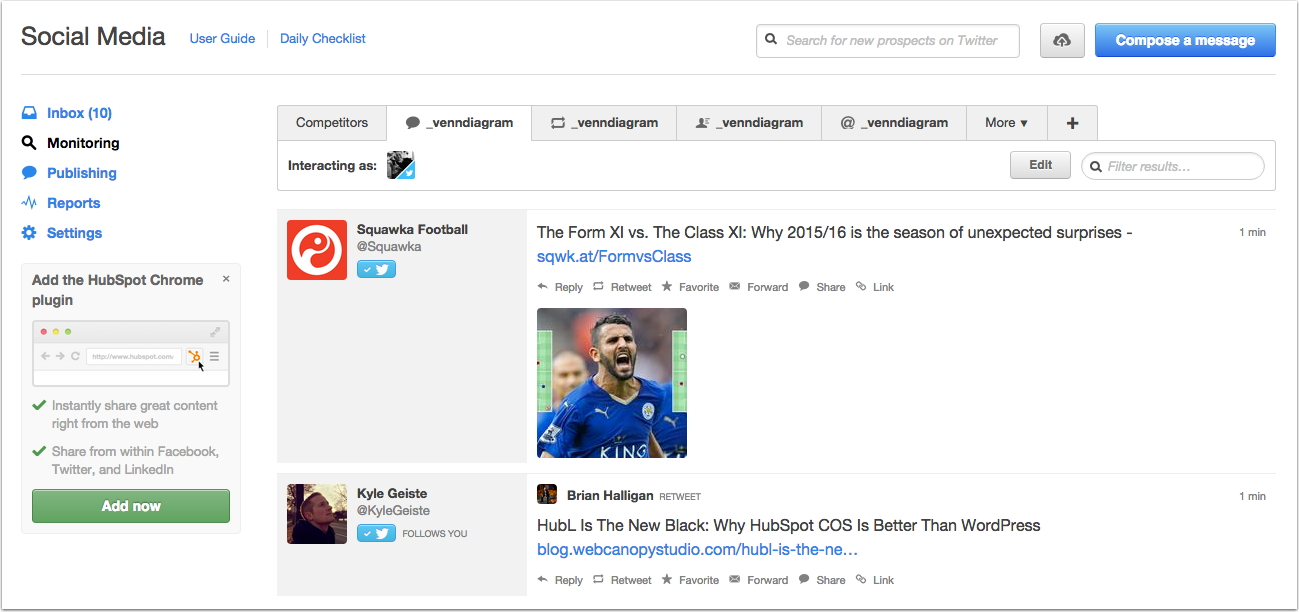Click the Monitoring magnifier icon
Screen dimensions: 1299x612
(x=29, y=143)
